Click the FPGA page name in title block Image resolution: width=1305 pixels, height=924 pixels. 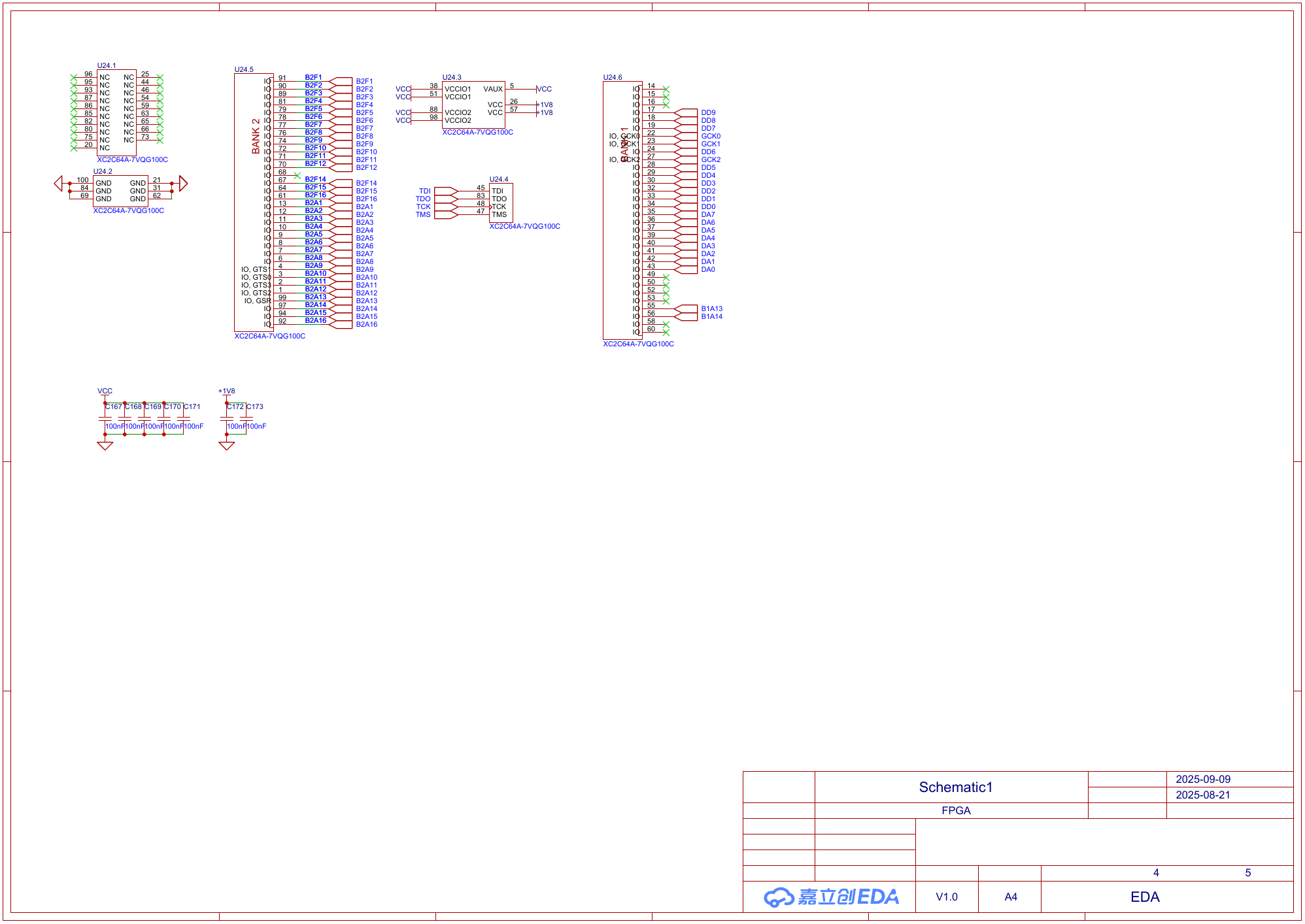[x=956, y=811]
